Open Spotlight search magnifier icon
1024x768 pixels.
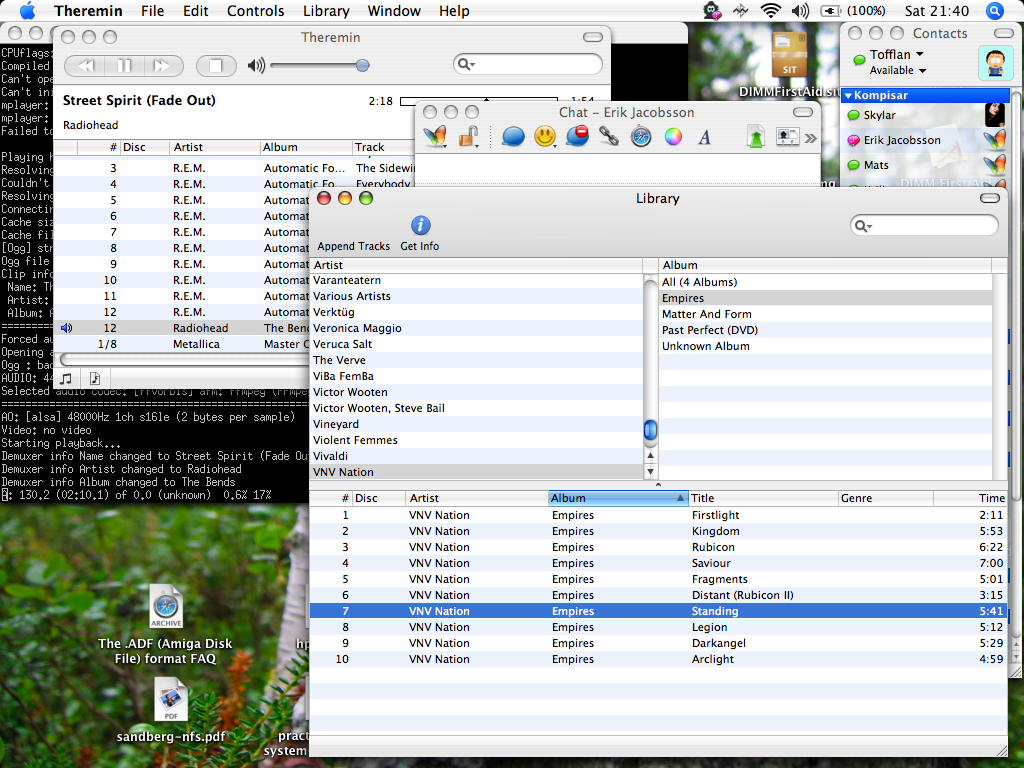click(994, 10)
